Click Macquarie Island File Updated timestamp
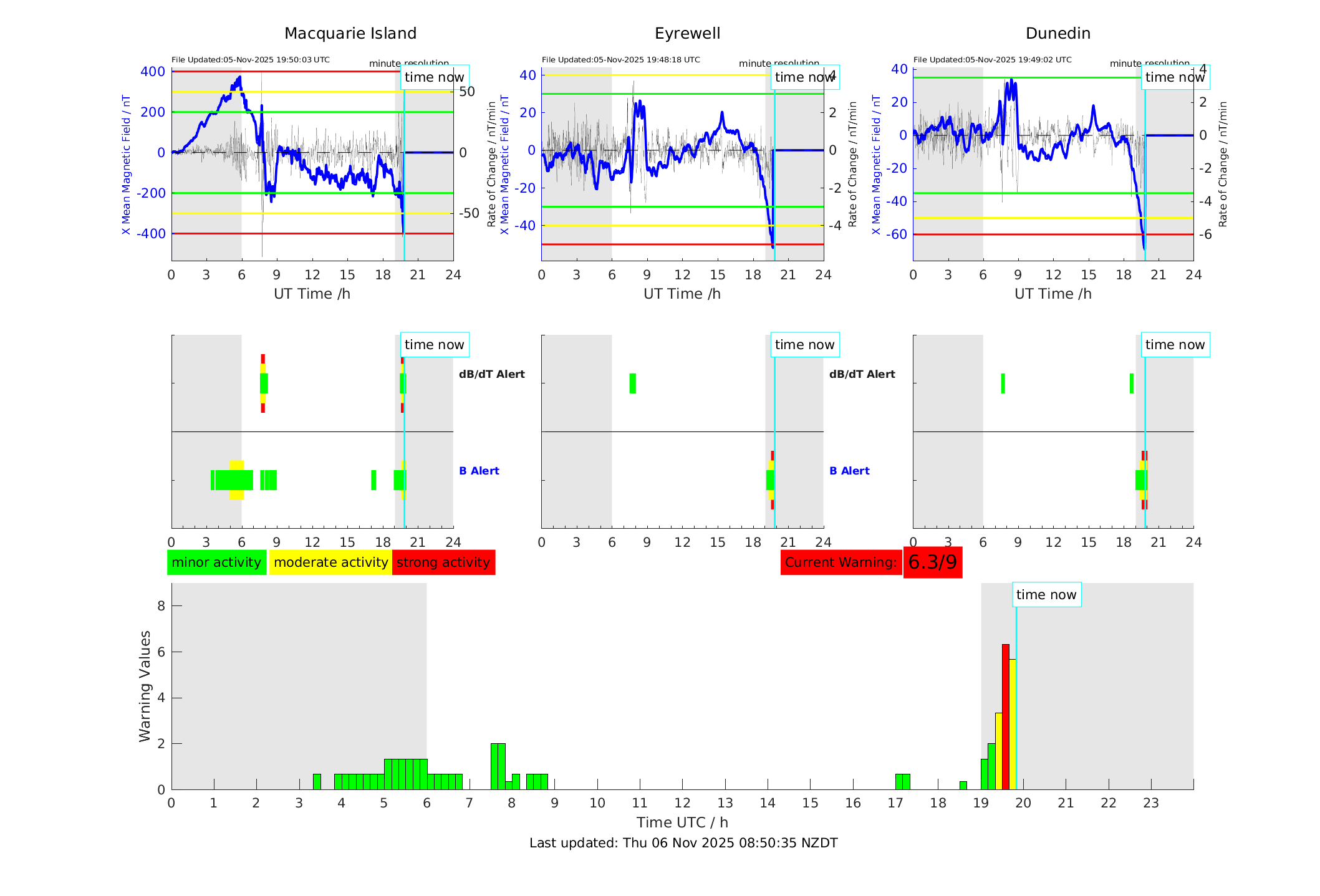Viewport: 1320px width, 896px height. click(251, 60)
